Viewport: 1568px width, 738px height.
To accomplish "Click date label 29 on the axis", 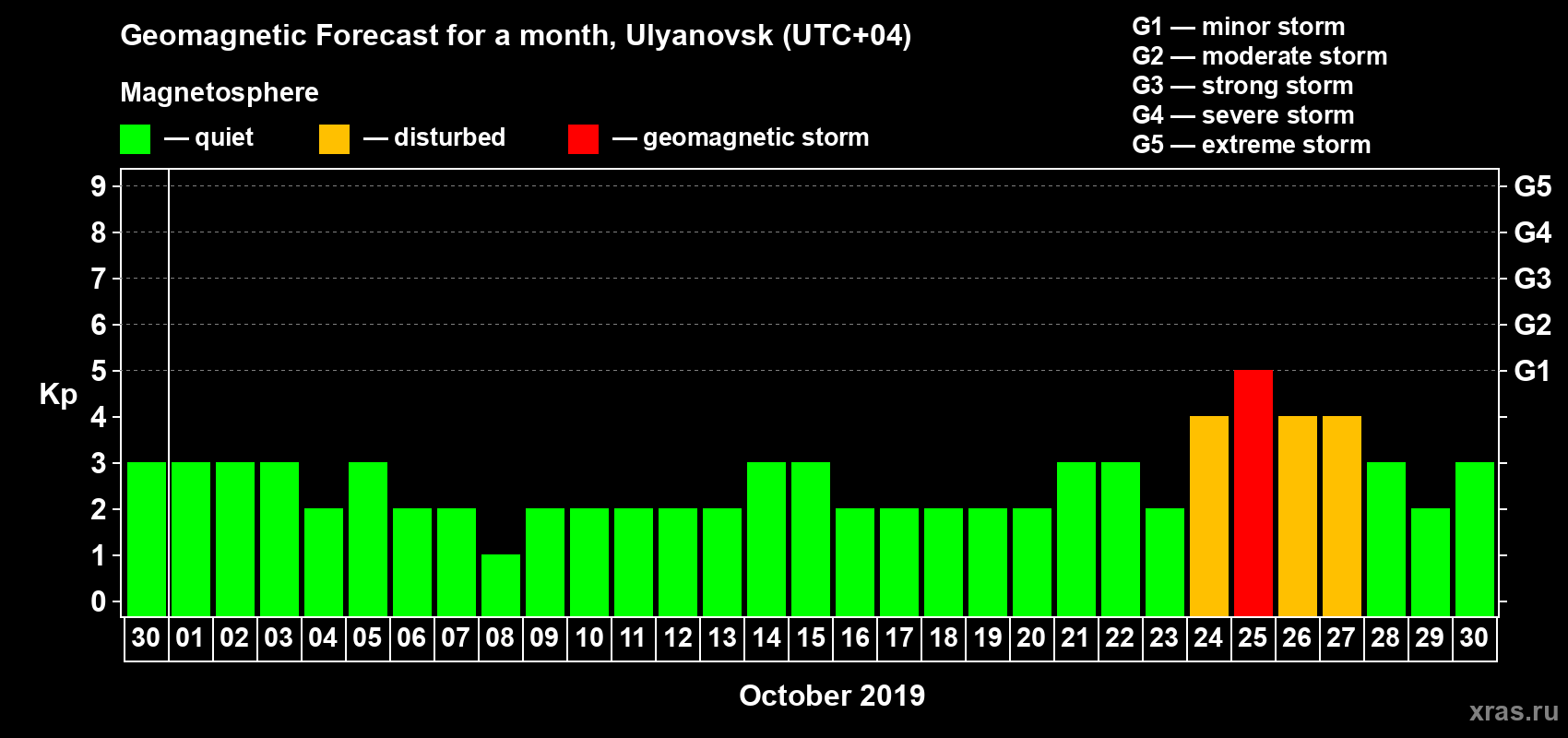I will (1430, 638).
